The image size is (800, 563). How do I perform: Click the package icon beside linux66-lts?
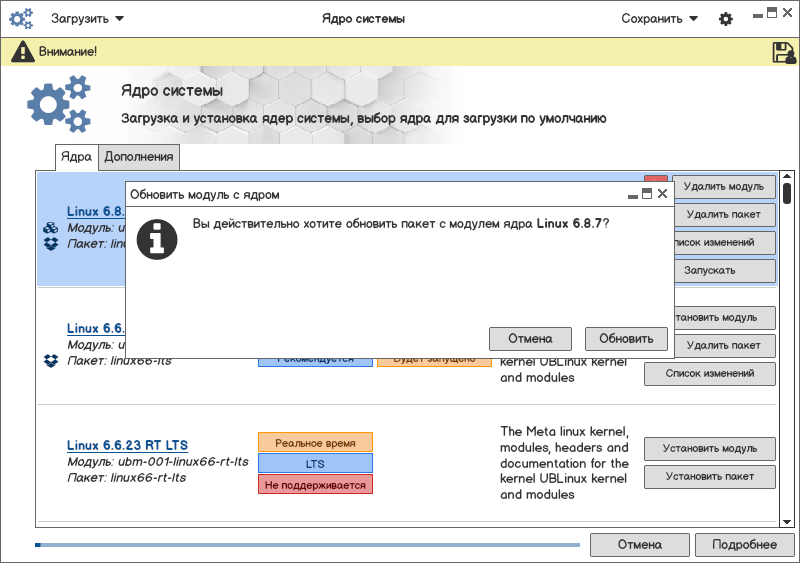pos(51,361)
